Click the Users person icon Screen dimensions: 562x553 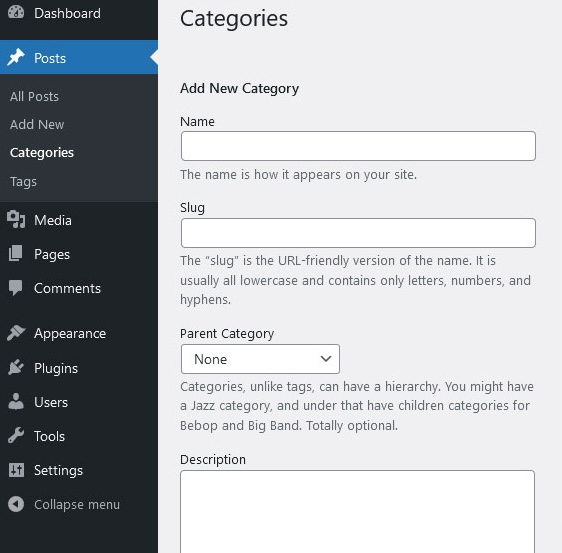point(16,401)
